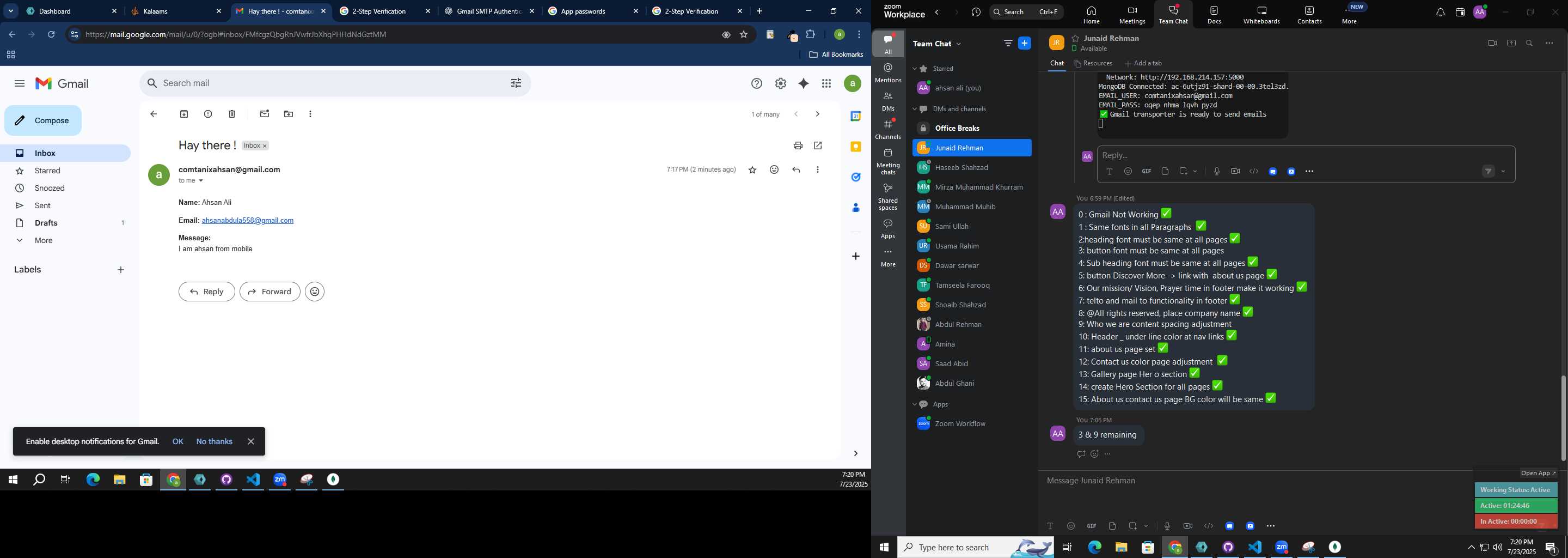The image size is (1568, 558).
Task: Move email to folder icon in Gmail
Action: point(289,114)
